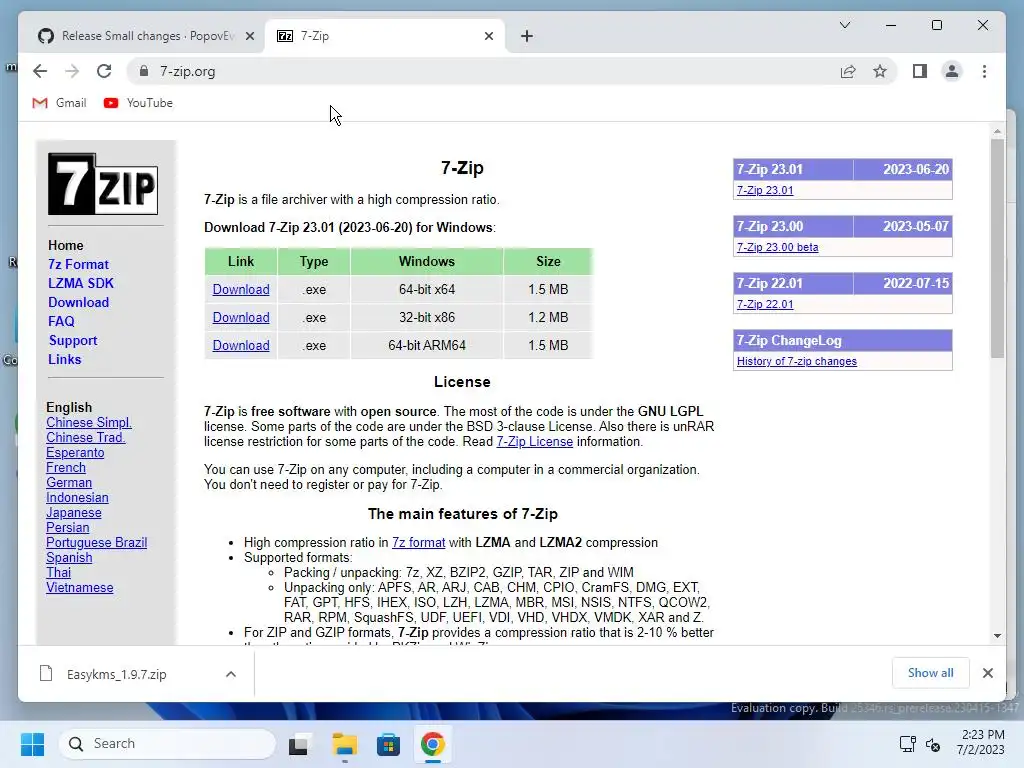Open the 7-Zip 22.01 news link
Screen dimensions: 1024x768
[x=765, y=304]
